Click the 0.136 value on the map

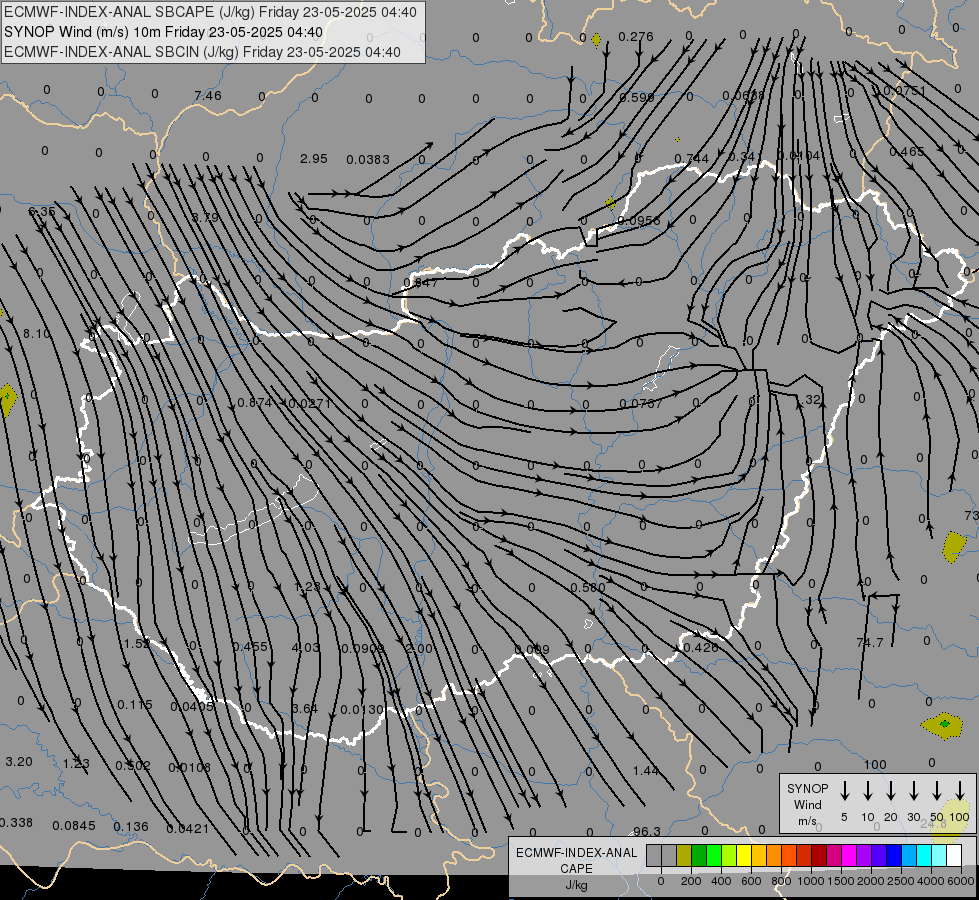[x=131, y=827]
